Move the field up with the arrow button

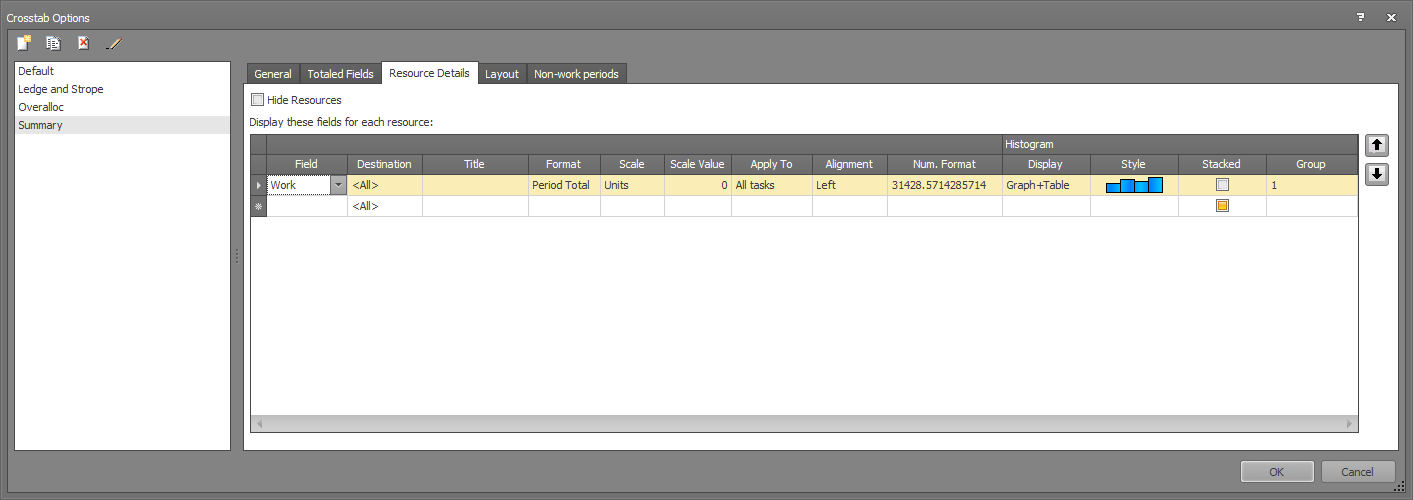click(x=1377, y=145)
